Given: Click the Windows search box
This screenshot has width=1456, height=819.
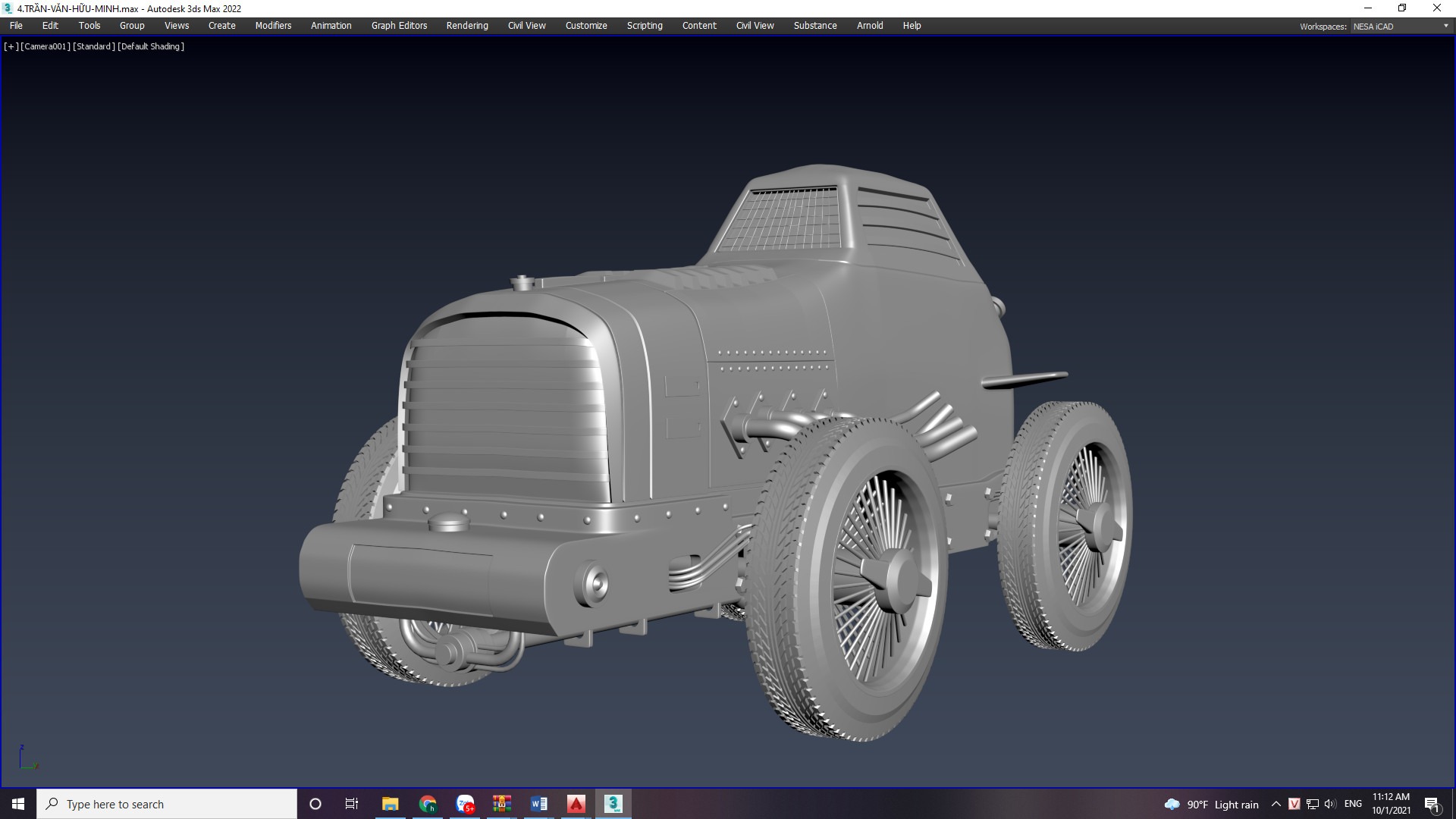Looking at the screenshot, I should coord(167,804).
